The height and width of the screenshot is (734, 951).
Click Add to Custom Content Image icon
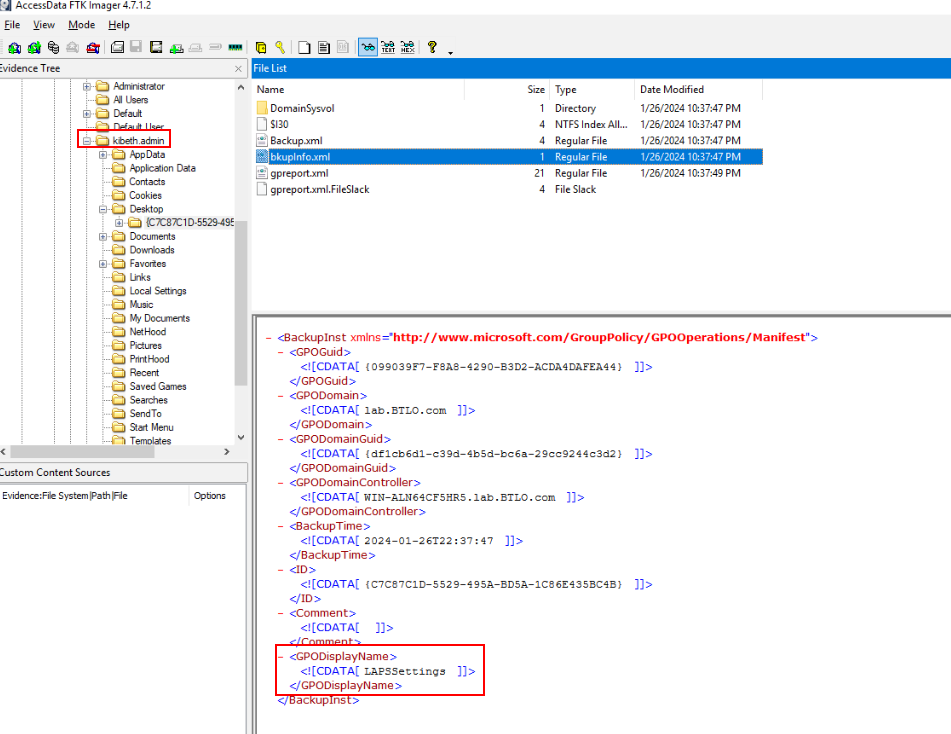(x=176, y=47)
